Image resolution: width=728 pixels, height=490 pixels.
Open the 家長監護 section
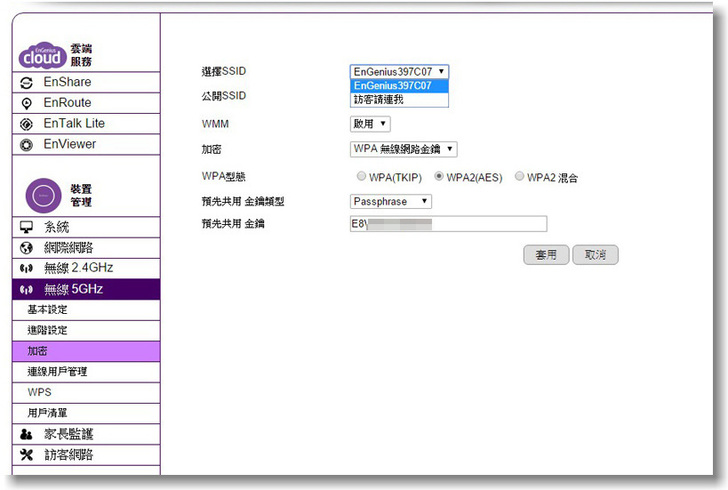click(x=86, y=434)
